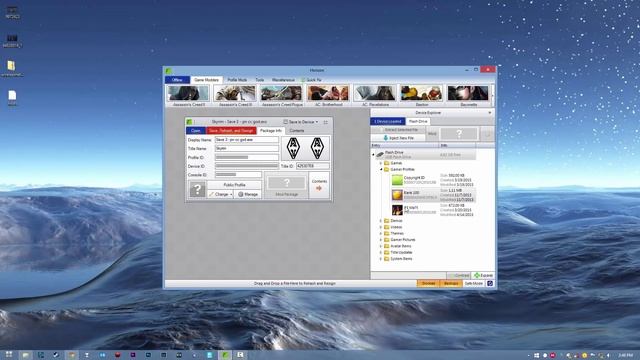Click the unknown gamer picture icon
This screenshot has height=360, width=640.
click(x=198, y=190)
